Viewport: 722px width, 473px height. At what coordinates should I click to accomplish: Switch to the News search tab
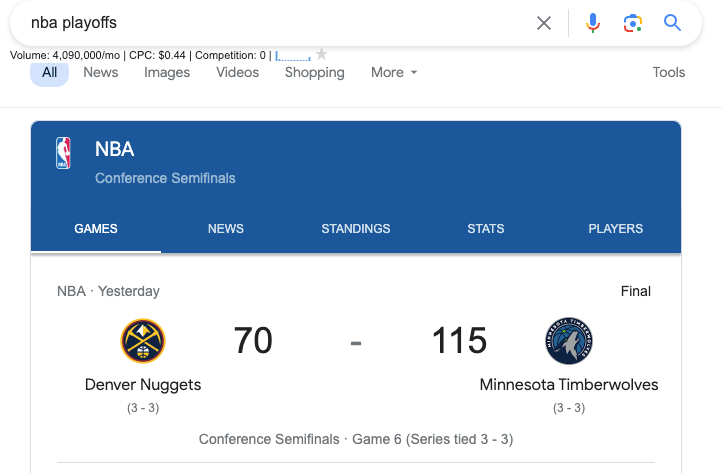tap(100, 72)
